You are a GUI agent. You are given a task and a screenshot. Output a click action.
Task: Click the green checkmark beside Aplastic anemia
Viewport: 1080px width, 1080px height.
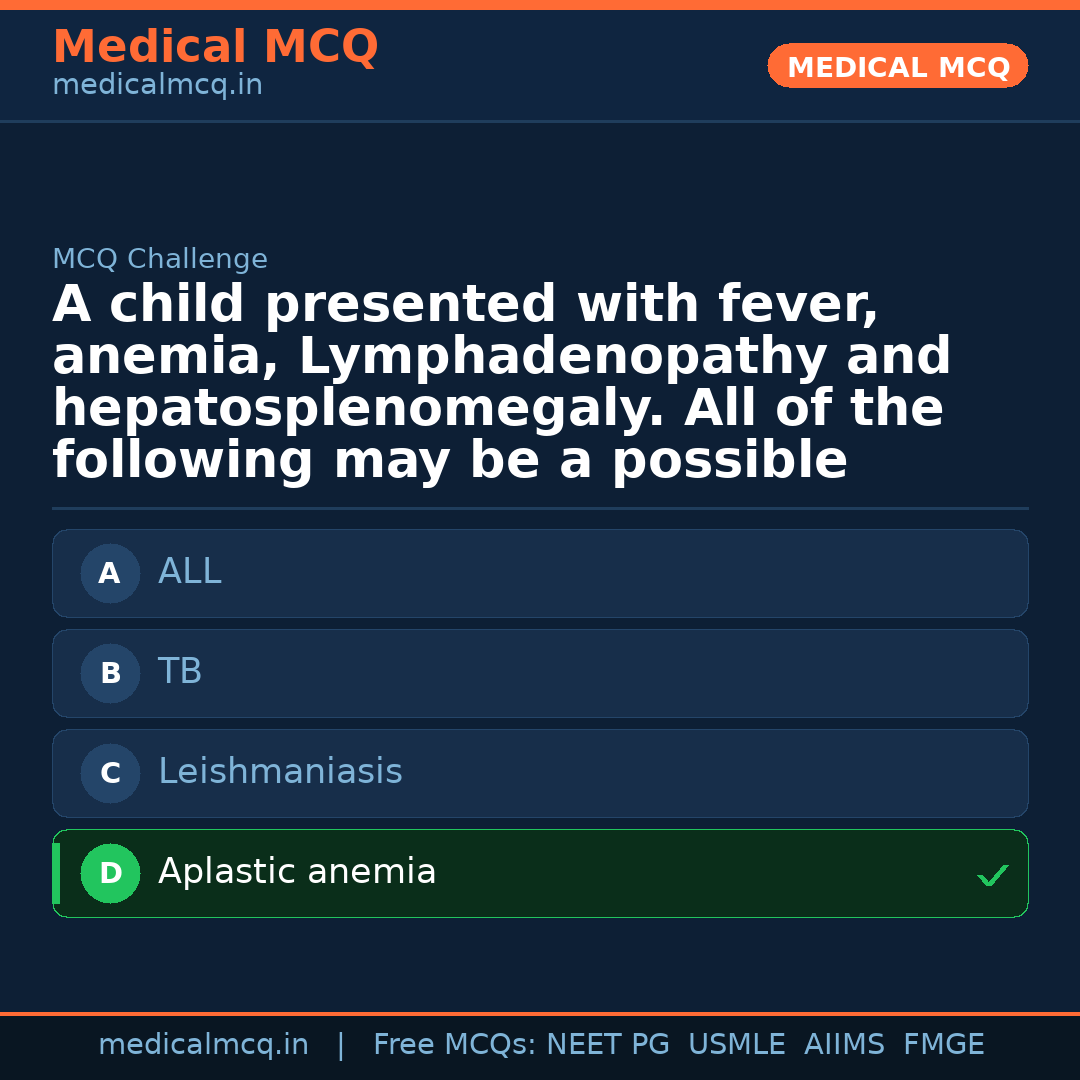pos(992,876)
